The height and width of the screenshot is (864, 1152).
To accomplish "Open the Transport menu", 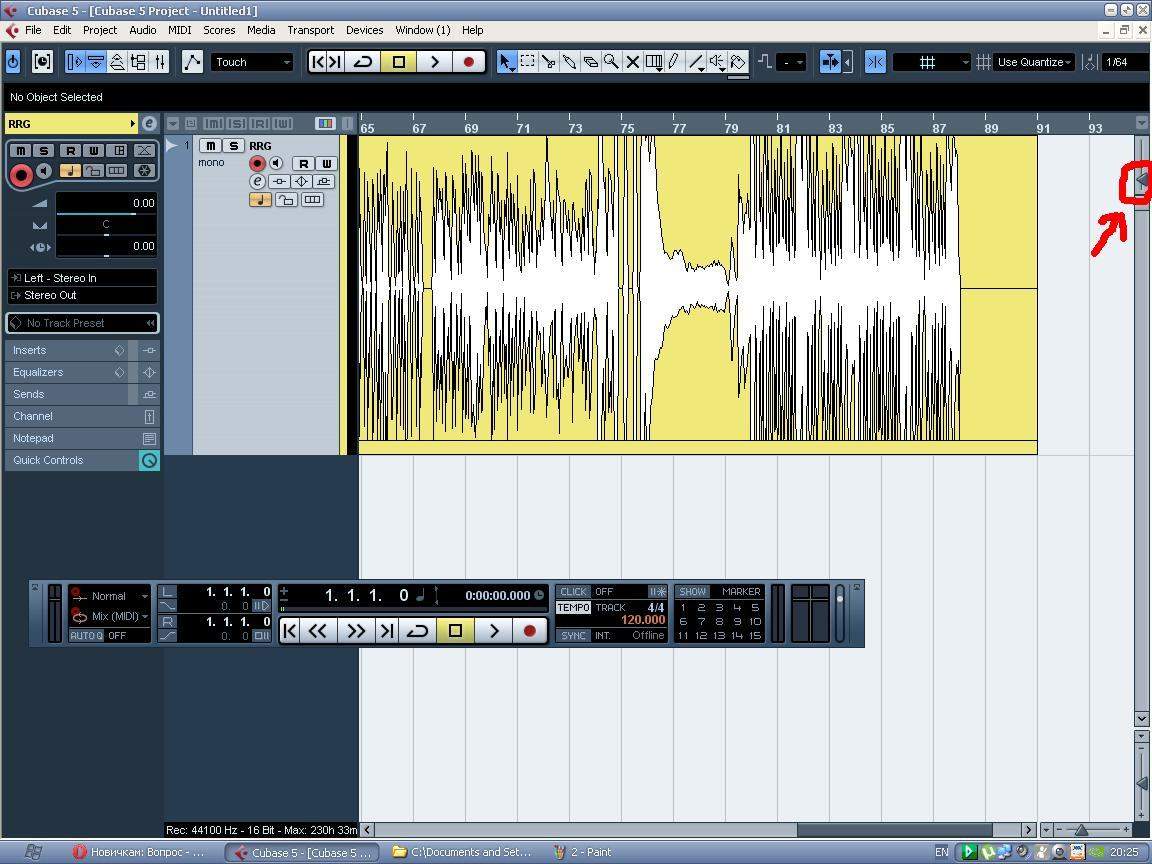I will click(310, 30).
